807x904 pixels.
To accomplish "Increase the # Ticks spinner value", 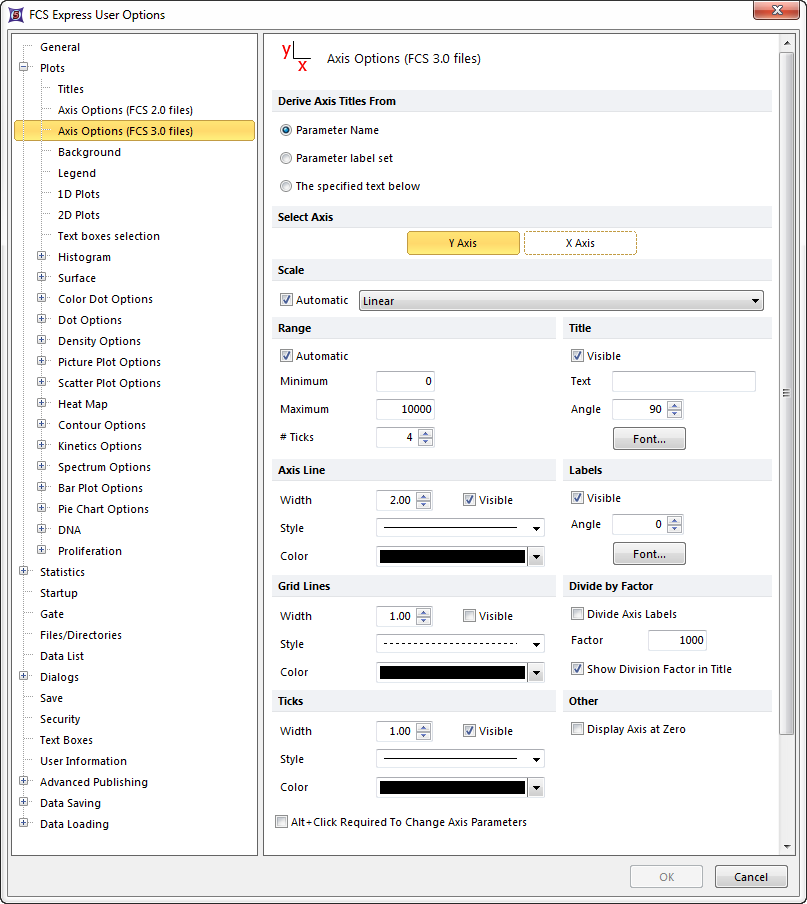I will 426,432.
